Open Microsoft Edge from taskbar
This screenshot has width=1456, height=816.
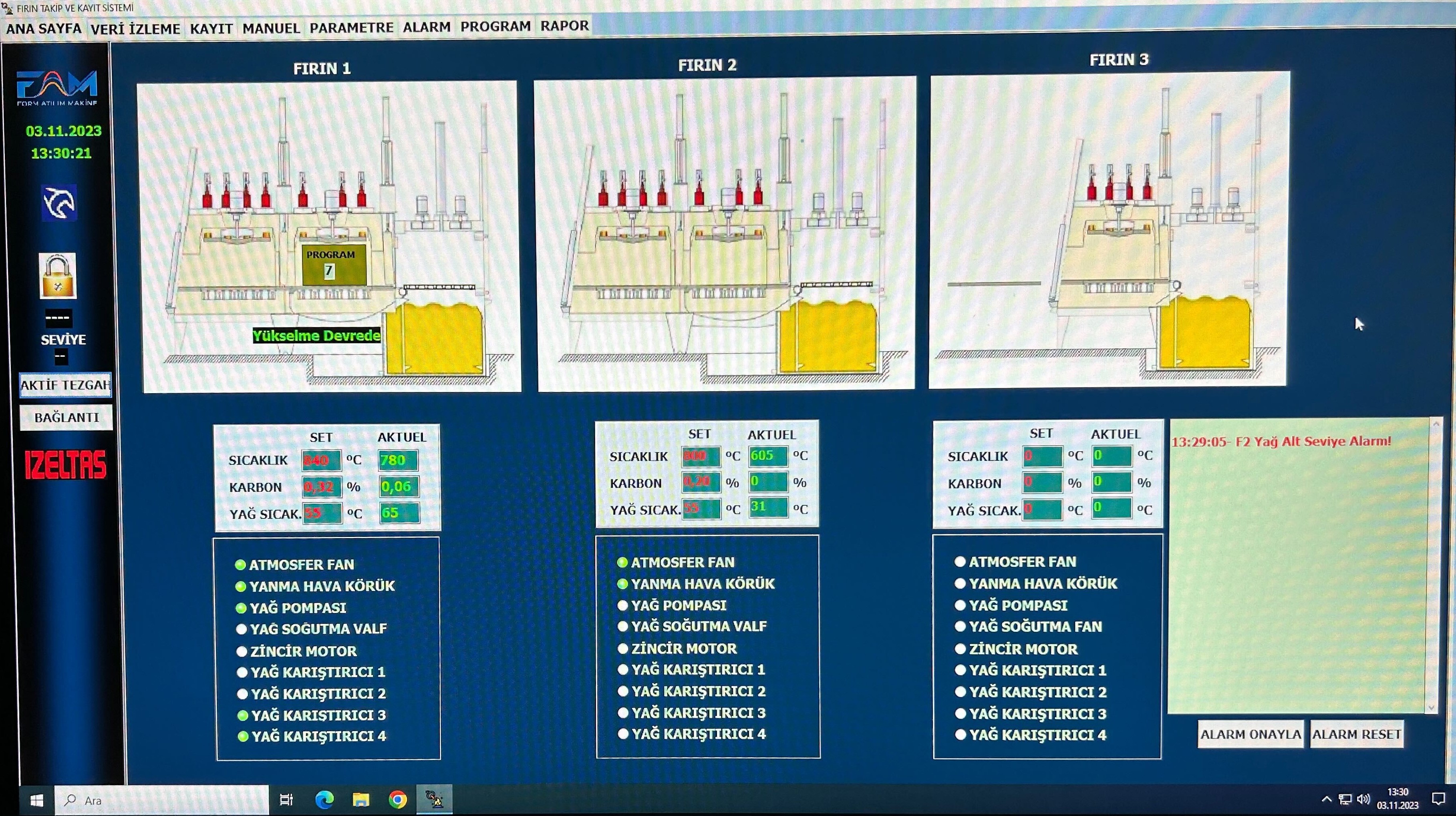(324, 799)
